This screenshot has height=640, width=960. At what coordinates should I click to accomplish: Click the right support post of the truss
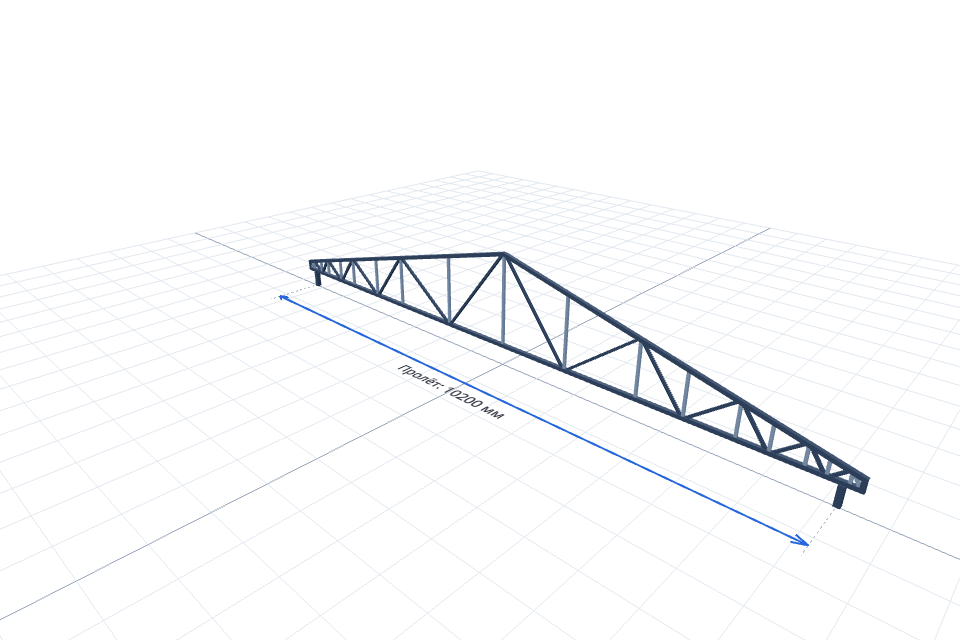[x=839, y=496]
